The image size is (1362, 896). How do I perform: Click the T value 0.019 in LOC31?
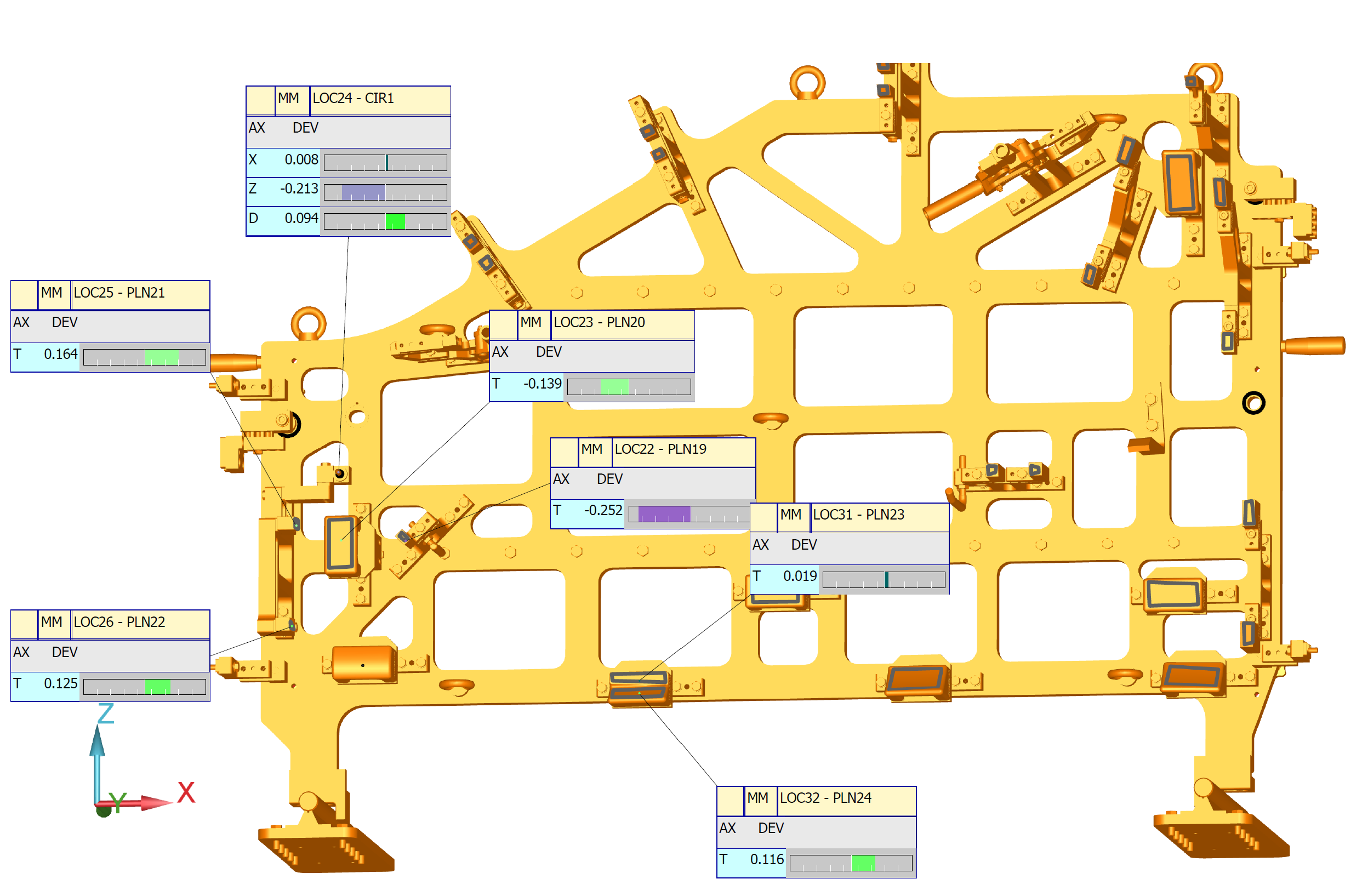pos(800,576)
